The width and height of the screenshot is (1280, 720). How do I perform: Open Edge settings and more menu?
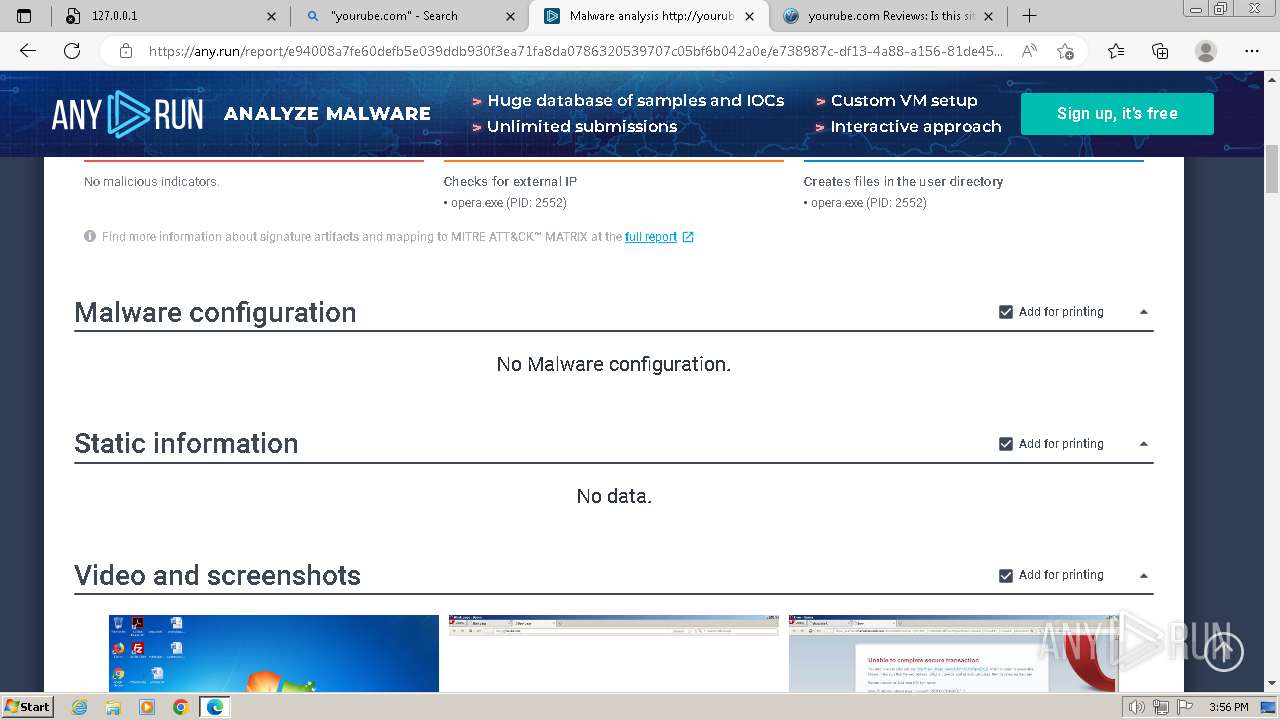pyautogui.click(x=1252, y=51)
